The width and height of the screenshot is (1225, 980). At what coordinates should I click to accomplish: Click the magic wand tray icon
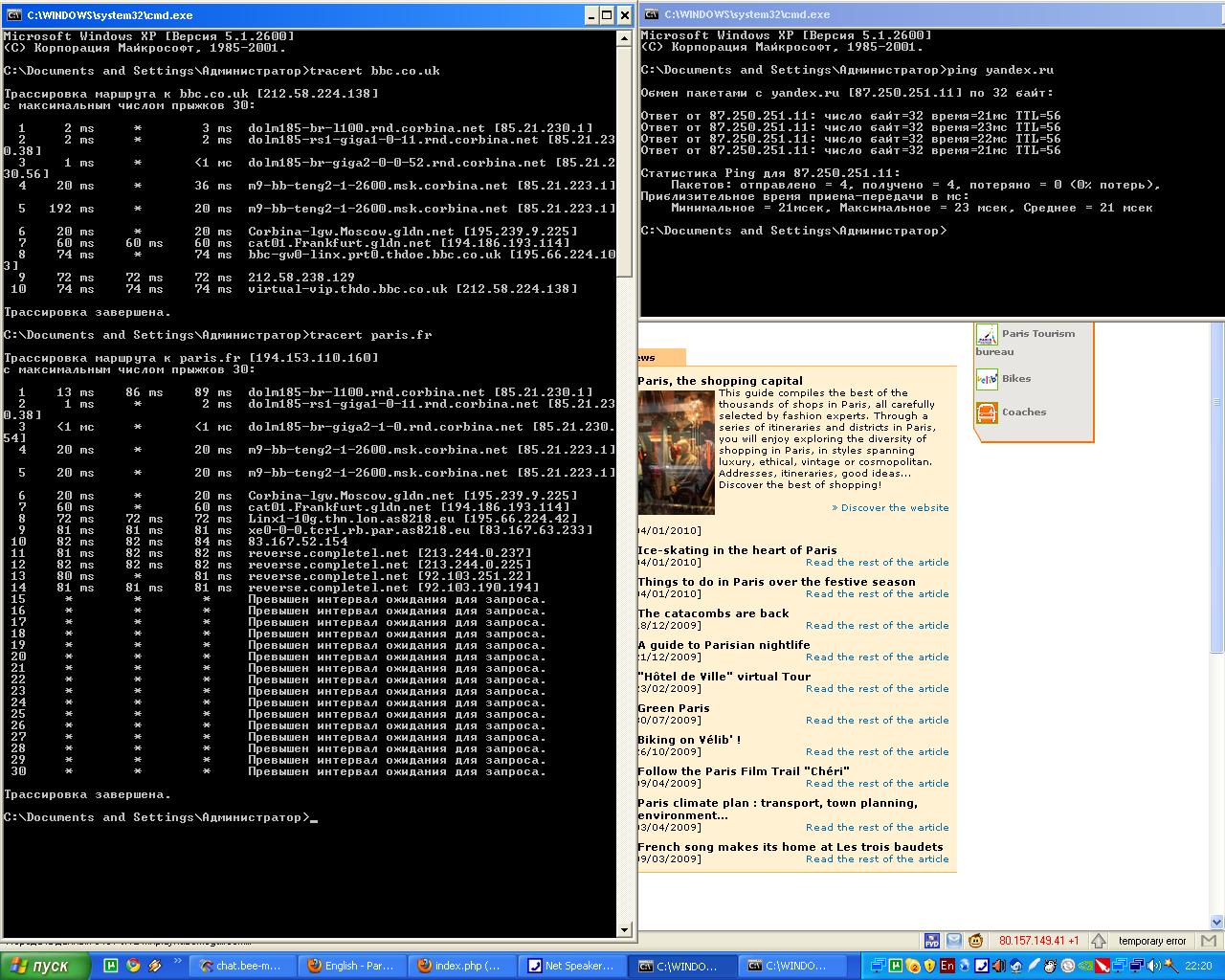tap(1170, 966)
